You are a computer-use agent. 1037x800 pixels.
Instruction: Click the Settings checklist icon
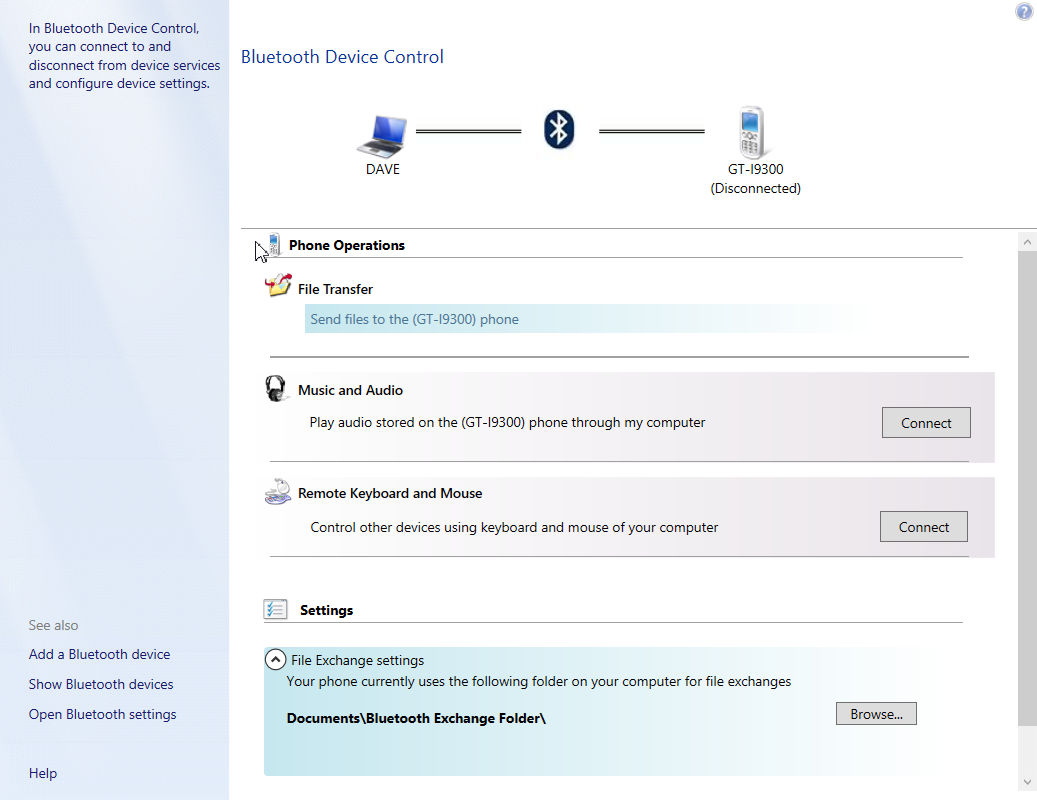pos(275,609)
